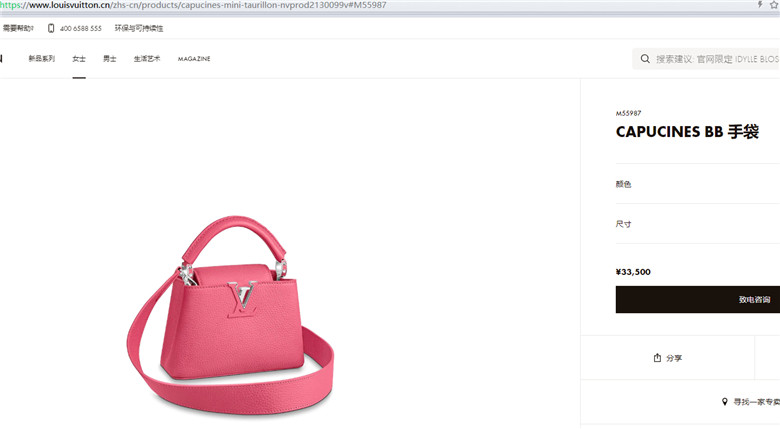Click the ¥33,500 price text

[633, 272]
